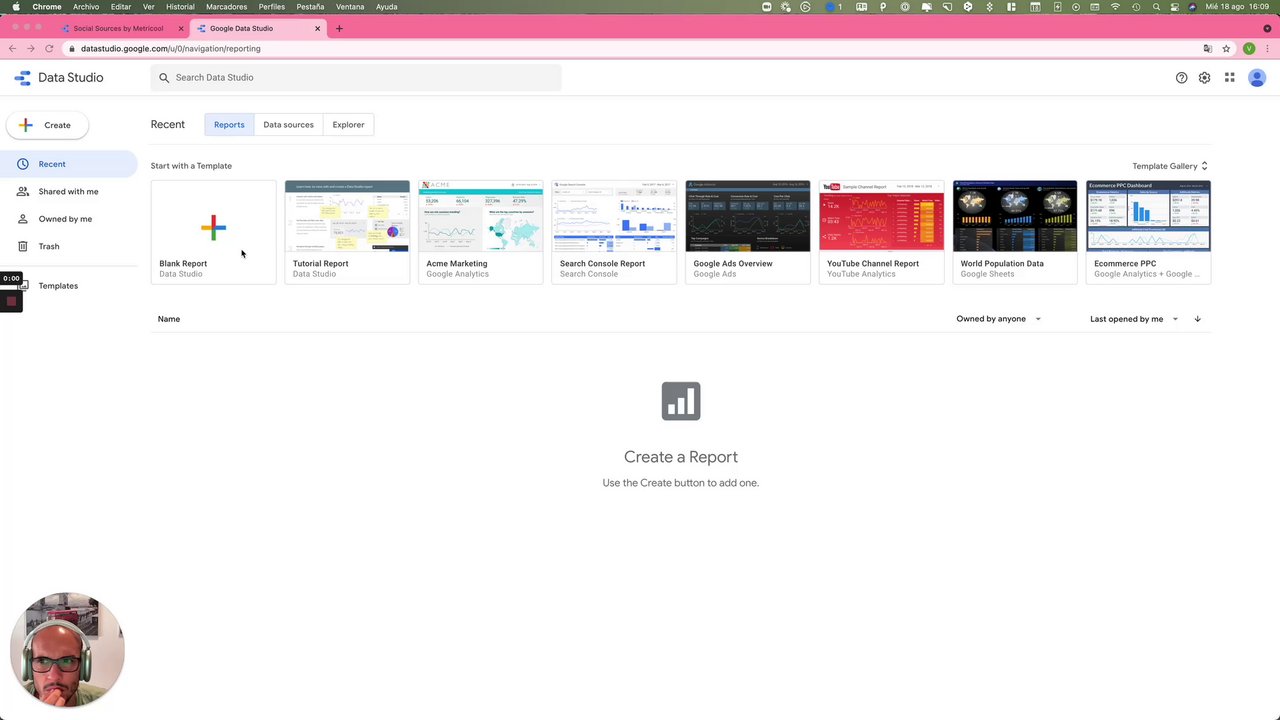Close the Social Sources by Metricool tab
Viewport: 1280px width, 720px height.
click(x=181, y=28)
